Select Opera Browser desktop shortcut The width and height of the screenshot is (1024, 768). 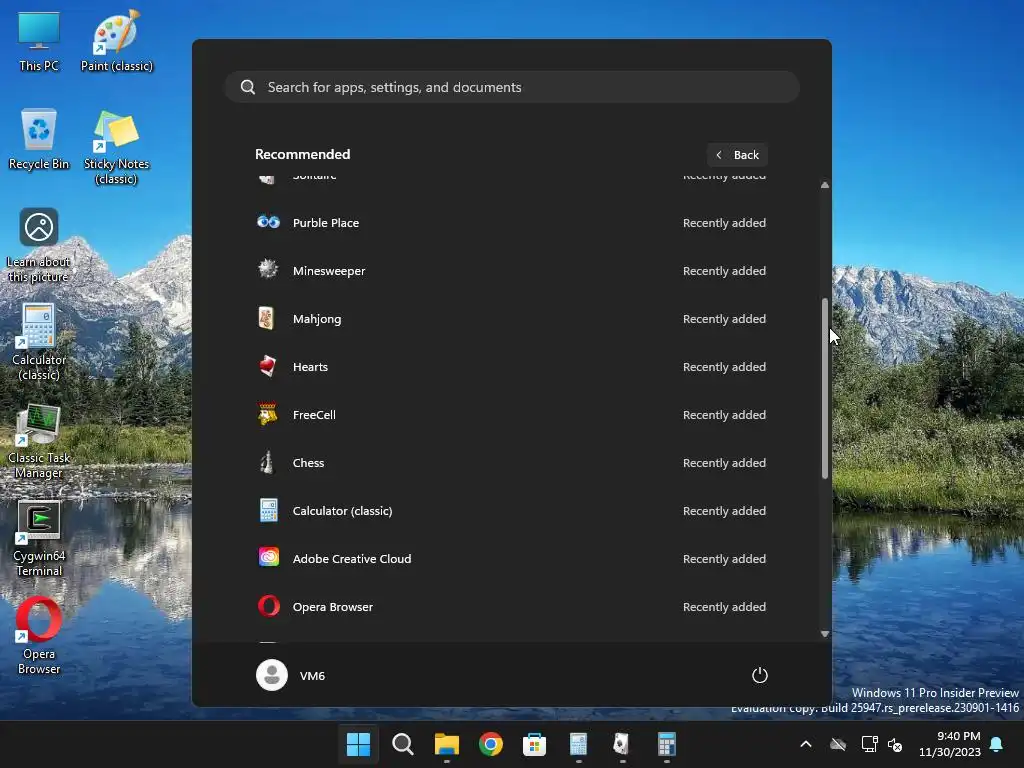[x=39, y=636]
